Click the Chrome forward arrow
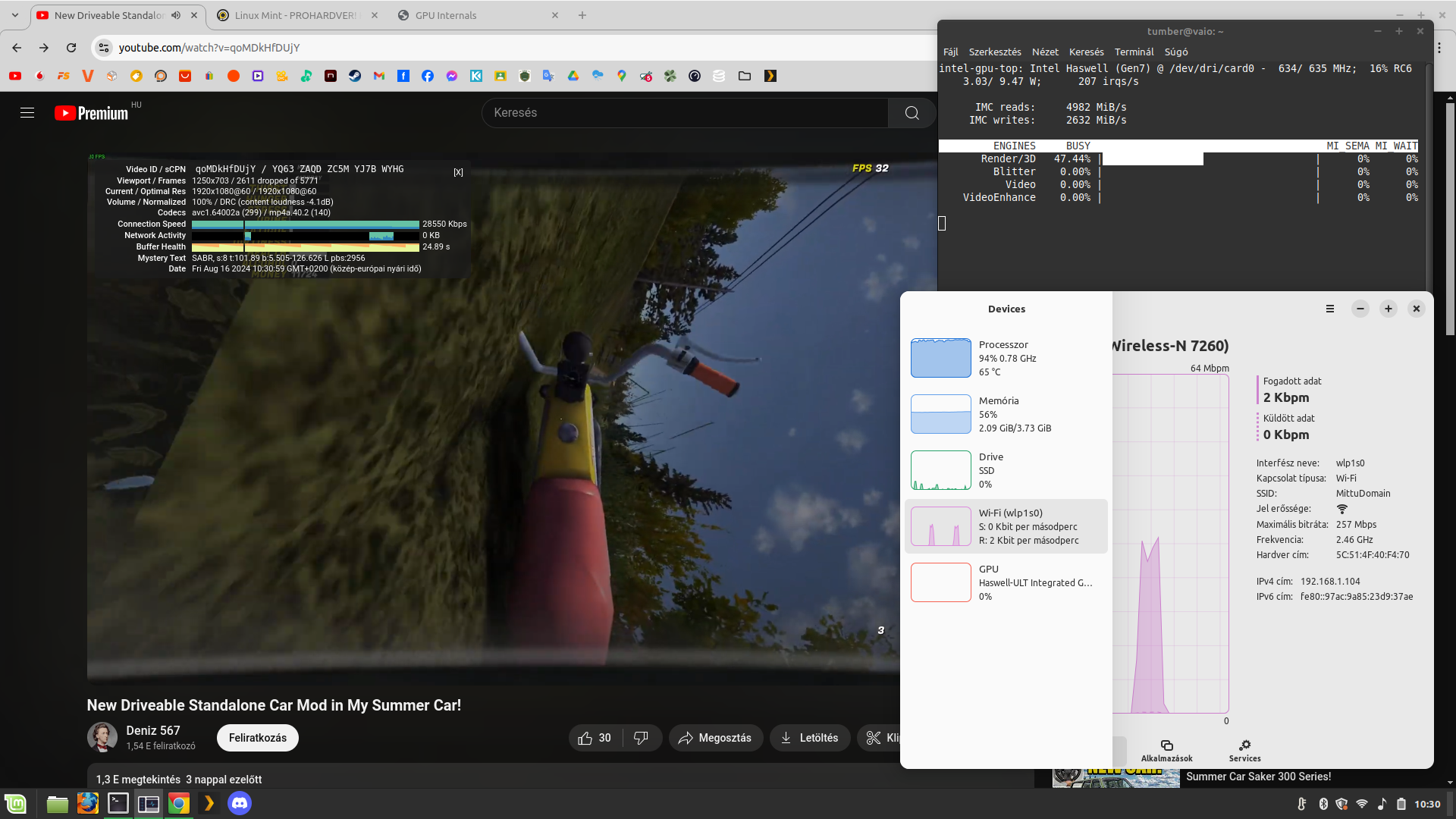The width and height of the screenshot is (1456, 819). 44,48
